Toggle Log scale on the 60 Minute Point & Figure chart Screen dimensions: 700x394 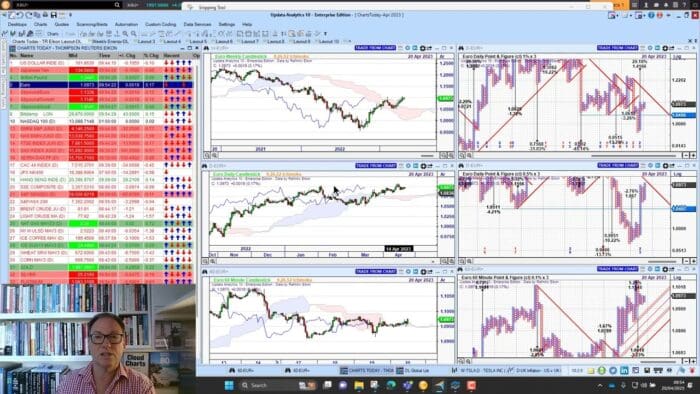point(677,278)
